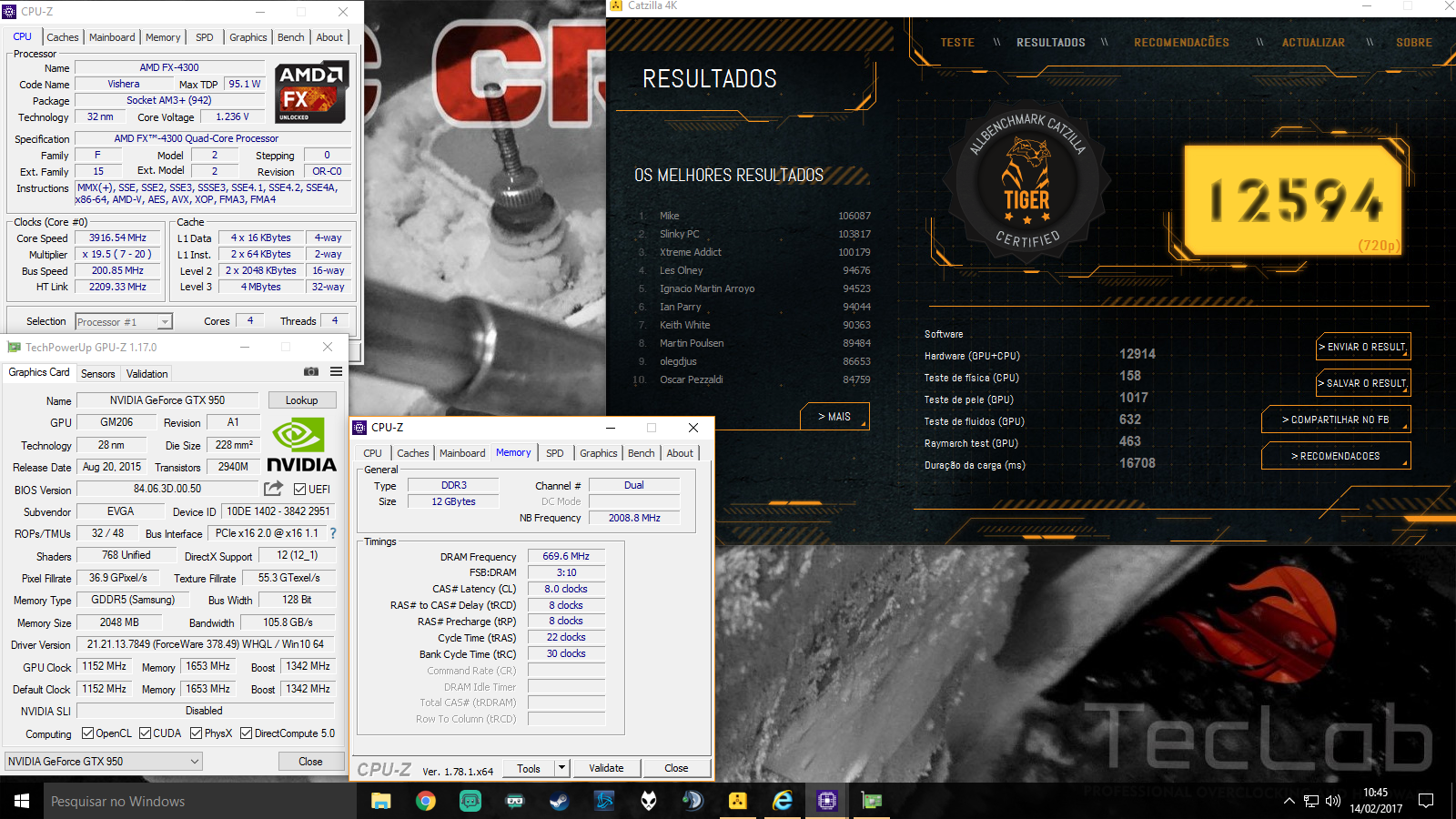Go to RECOMENDACÕES tab in Catzilla

1181,43
